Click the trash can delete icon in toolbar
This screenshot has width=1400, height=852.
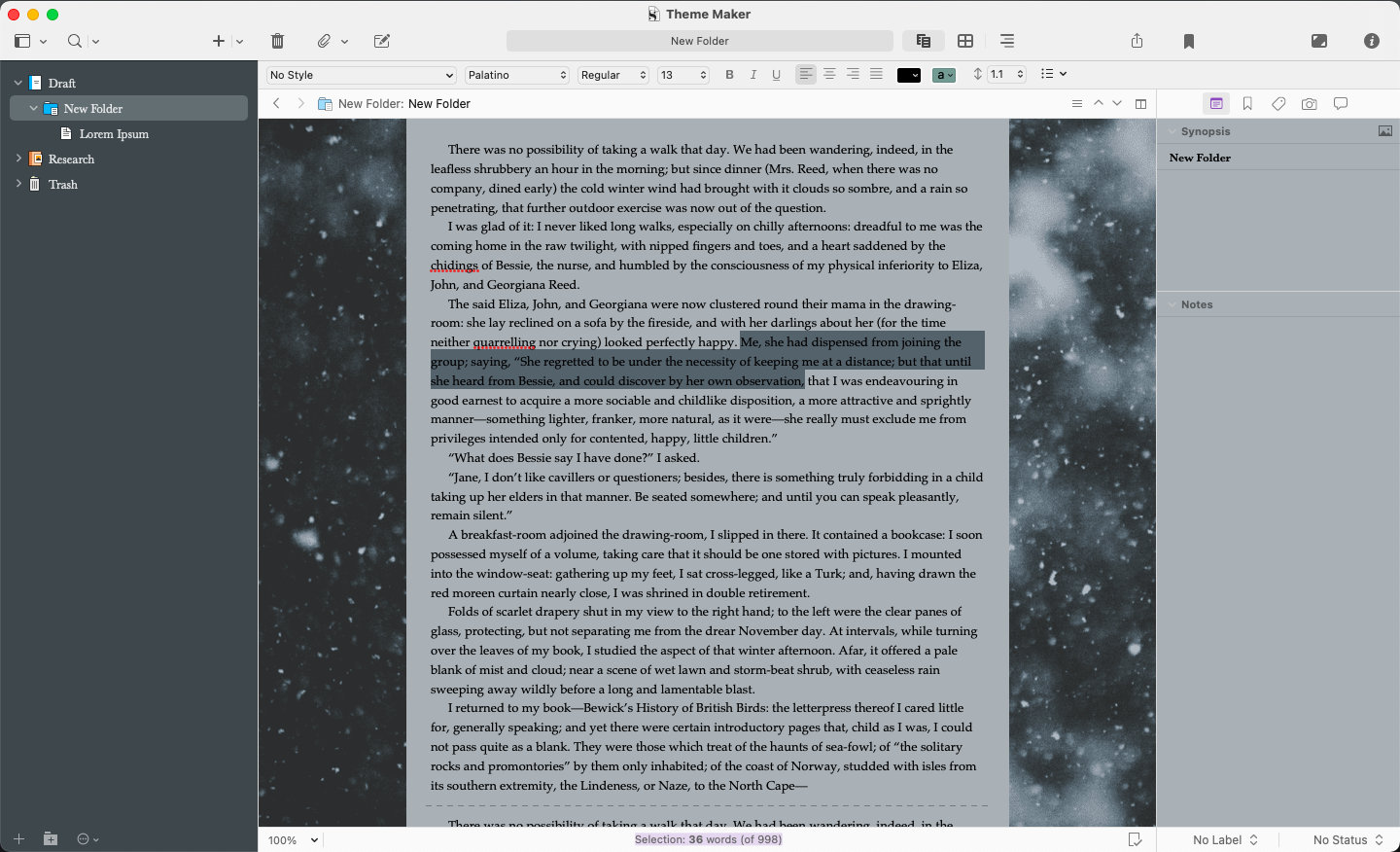click(x=277, y=41)
